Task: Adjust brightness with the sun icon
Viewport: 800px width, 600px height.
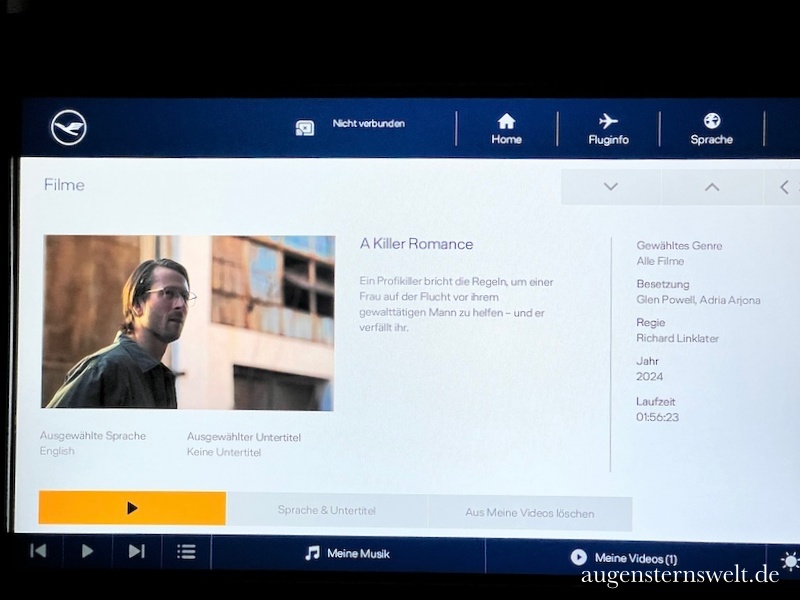Action: point(790,562)
